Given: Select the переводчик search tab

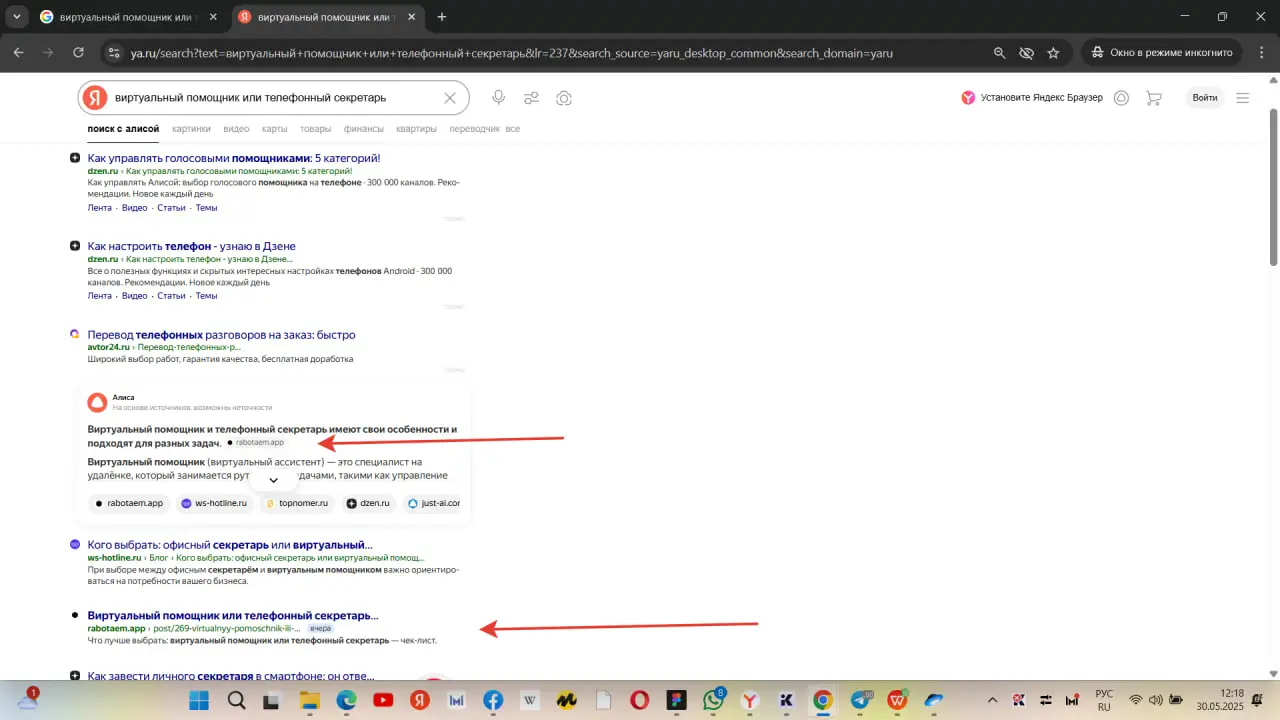Looking at the screenshot, I should pyautogui.click(x=474, y=129).
